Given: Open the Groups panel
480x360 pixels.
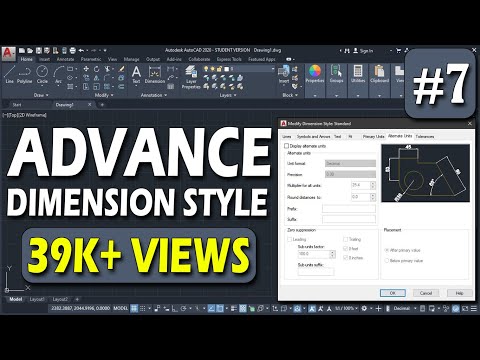Looking at the screenshot, I should [x=336, y=74].
